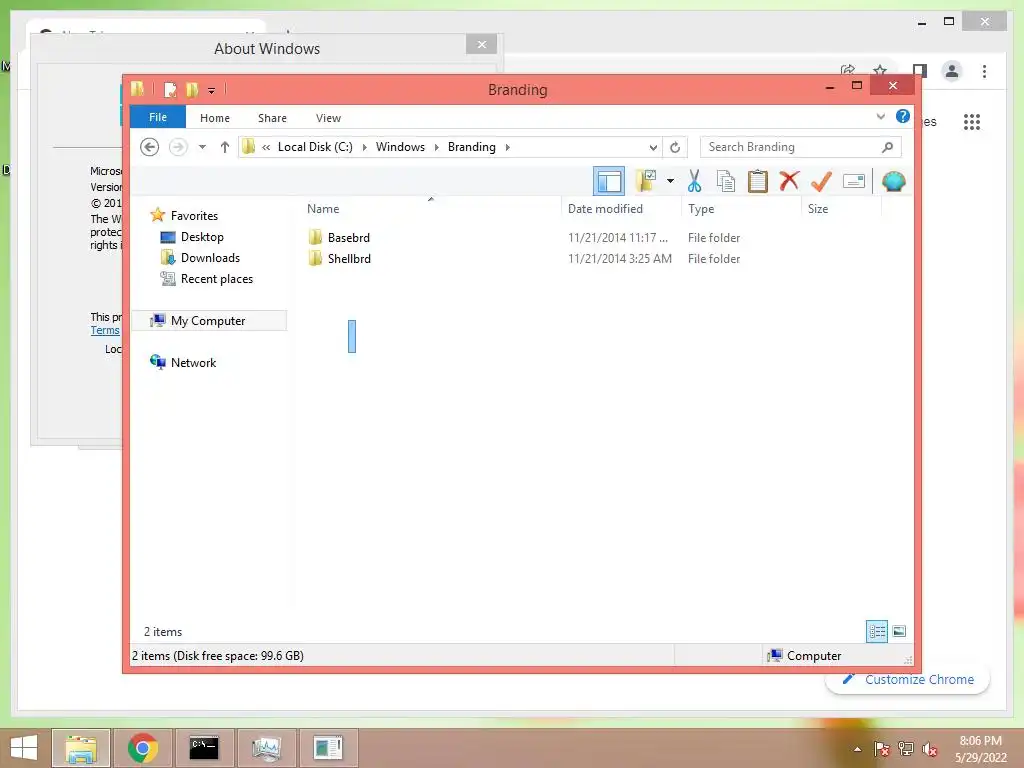Click Local Disk (C:) in address bar
Viewport: 1024px width, 768px height.
click(315, 147)
